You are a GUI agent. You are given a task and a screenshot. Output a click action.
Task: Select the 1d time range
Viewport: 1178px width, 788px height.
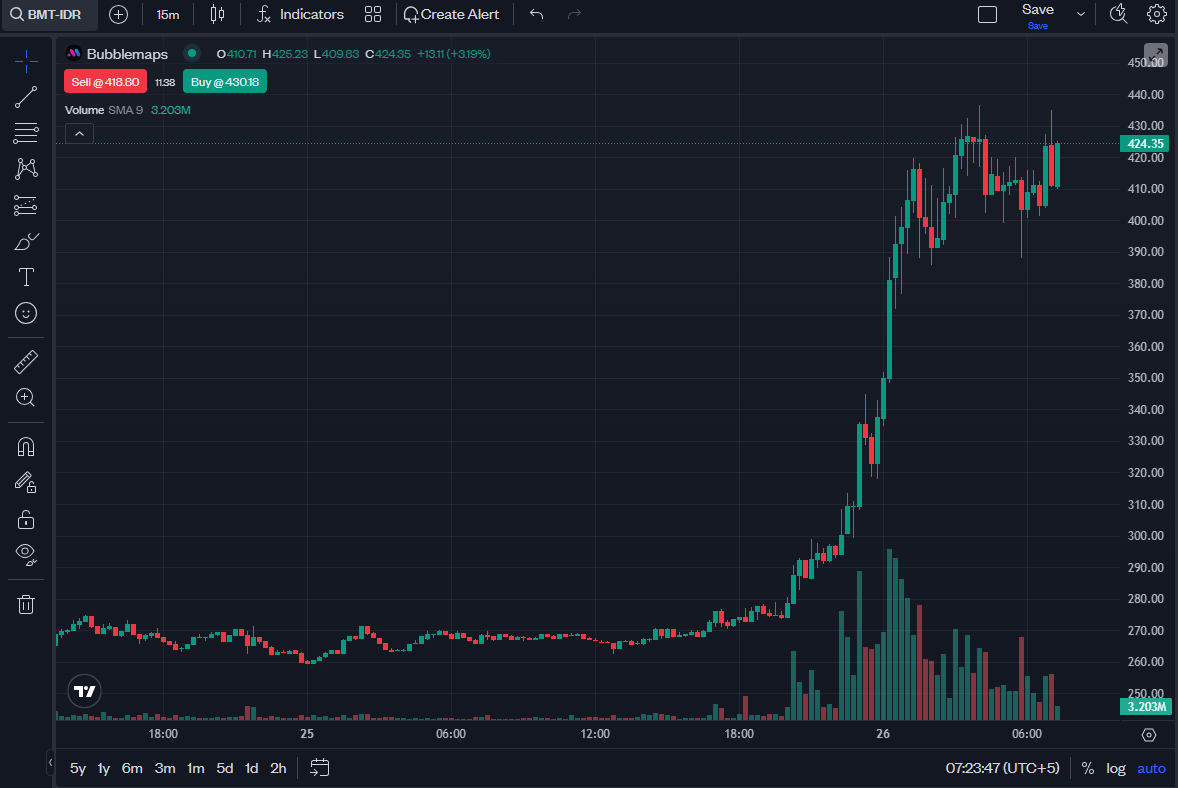coord(252,768)
